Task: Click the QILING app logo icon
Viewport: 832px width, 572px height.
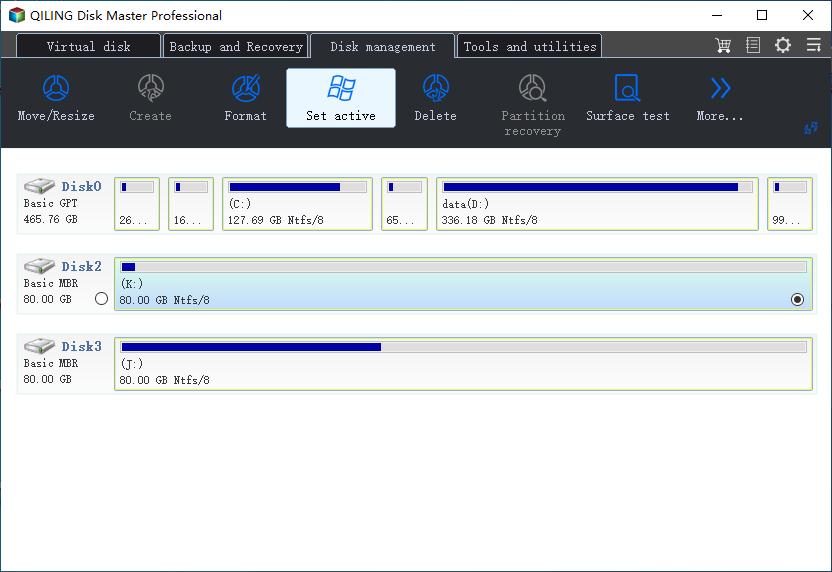Action: (17, 15)
